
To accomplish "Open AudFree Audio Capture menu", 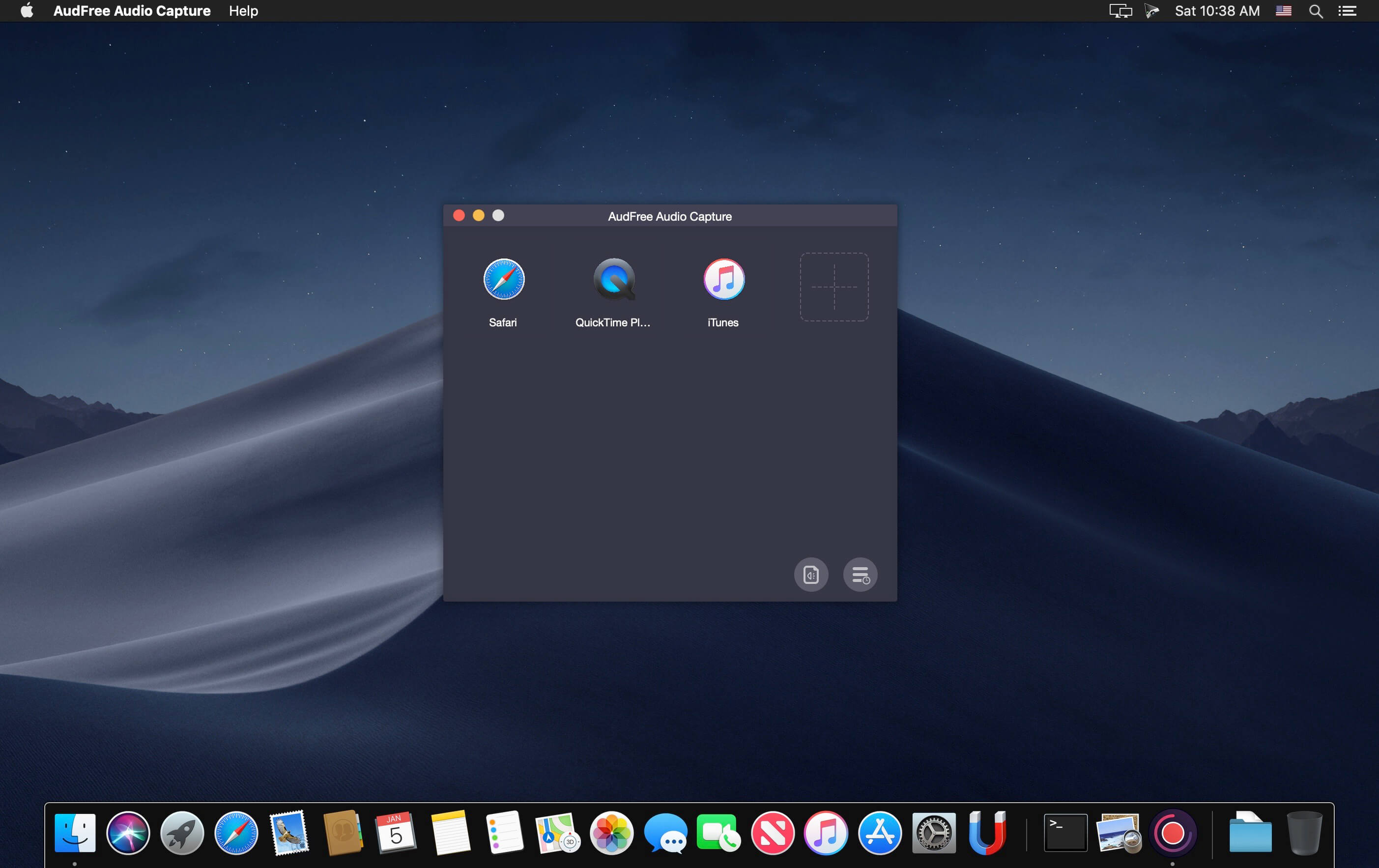I will coord(132,11).
